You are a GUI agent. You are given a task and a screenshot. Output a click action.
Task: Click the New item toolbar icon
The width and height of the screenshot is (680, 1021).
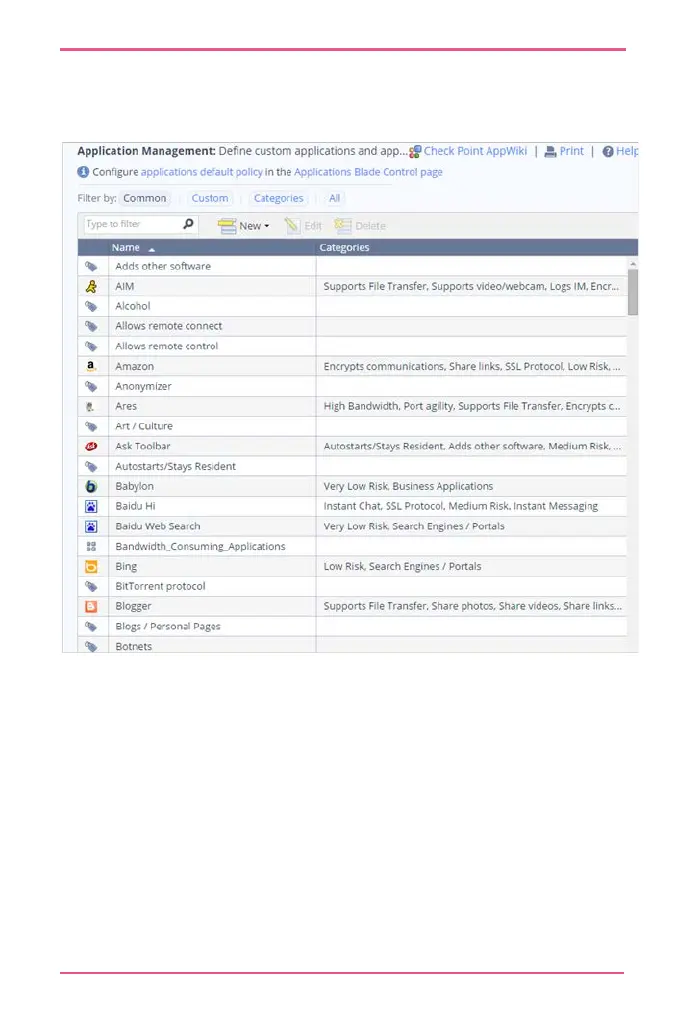pos(227,226)
